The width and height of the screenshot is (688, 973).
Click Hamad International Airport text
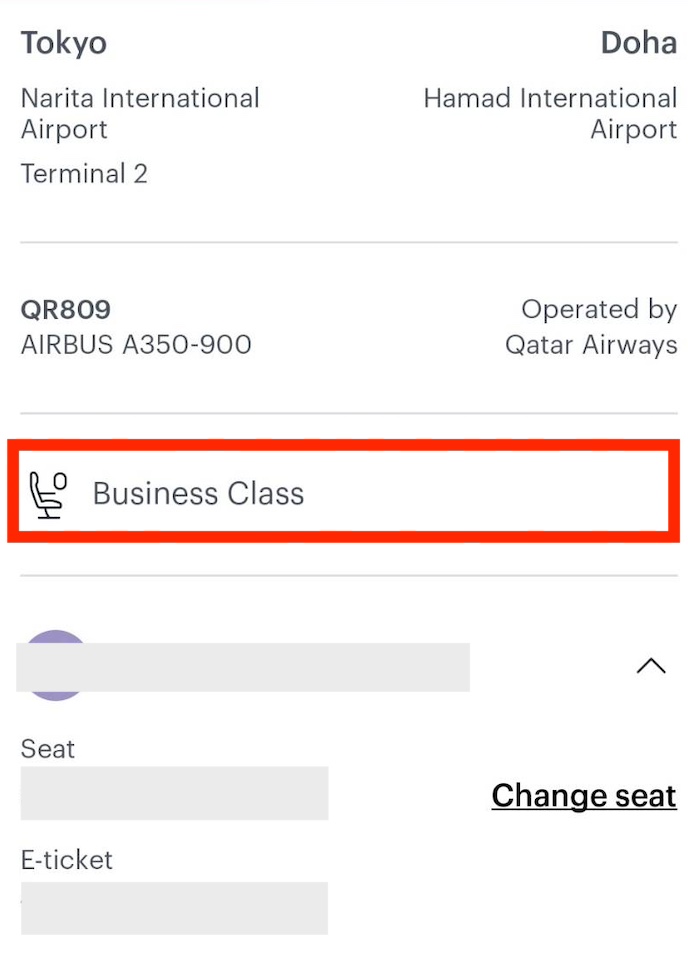550,114
